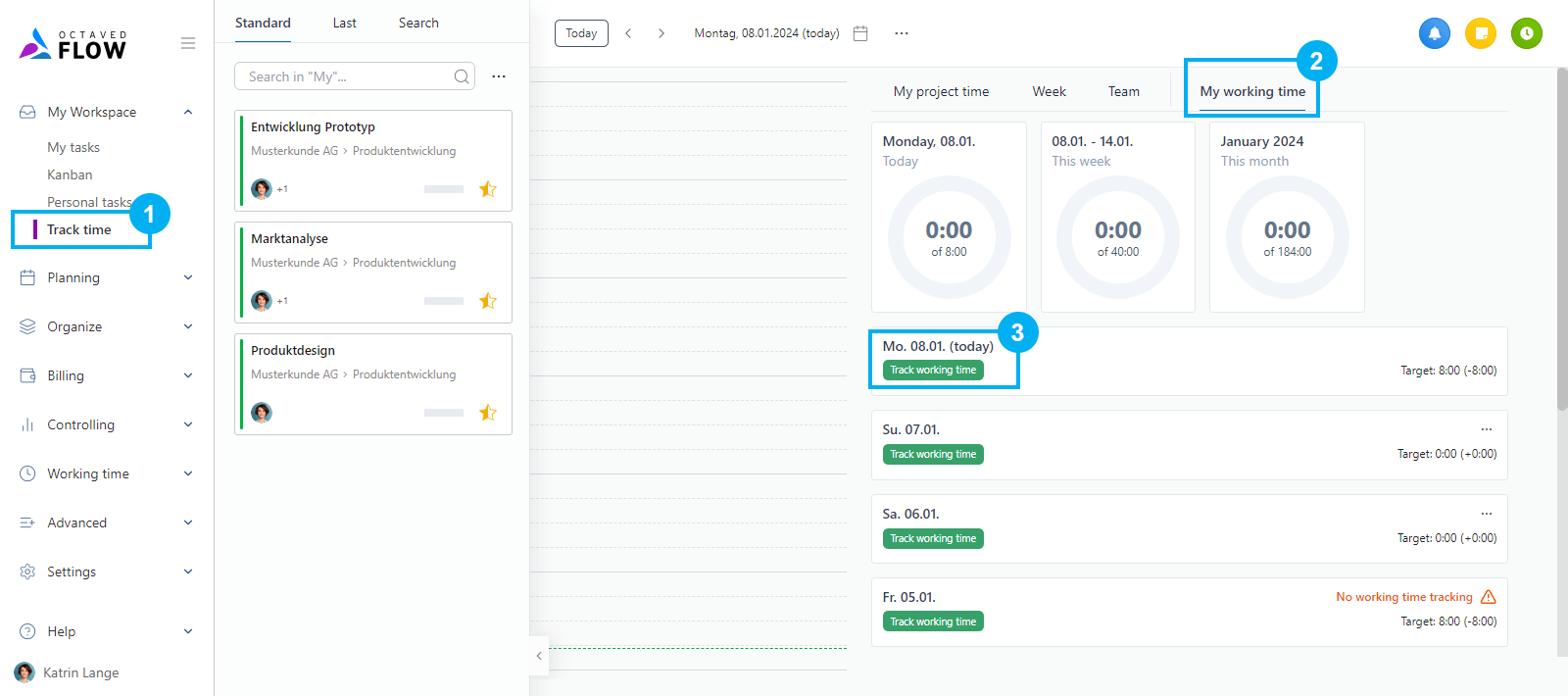Switch to the Search tab
The height and width of the screenshot is (696, 1568).
pos(418,23)
